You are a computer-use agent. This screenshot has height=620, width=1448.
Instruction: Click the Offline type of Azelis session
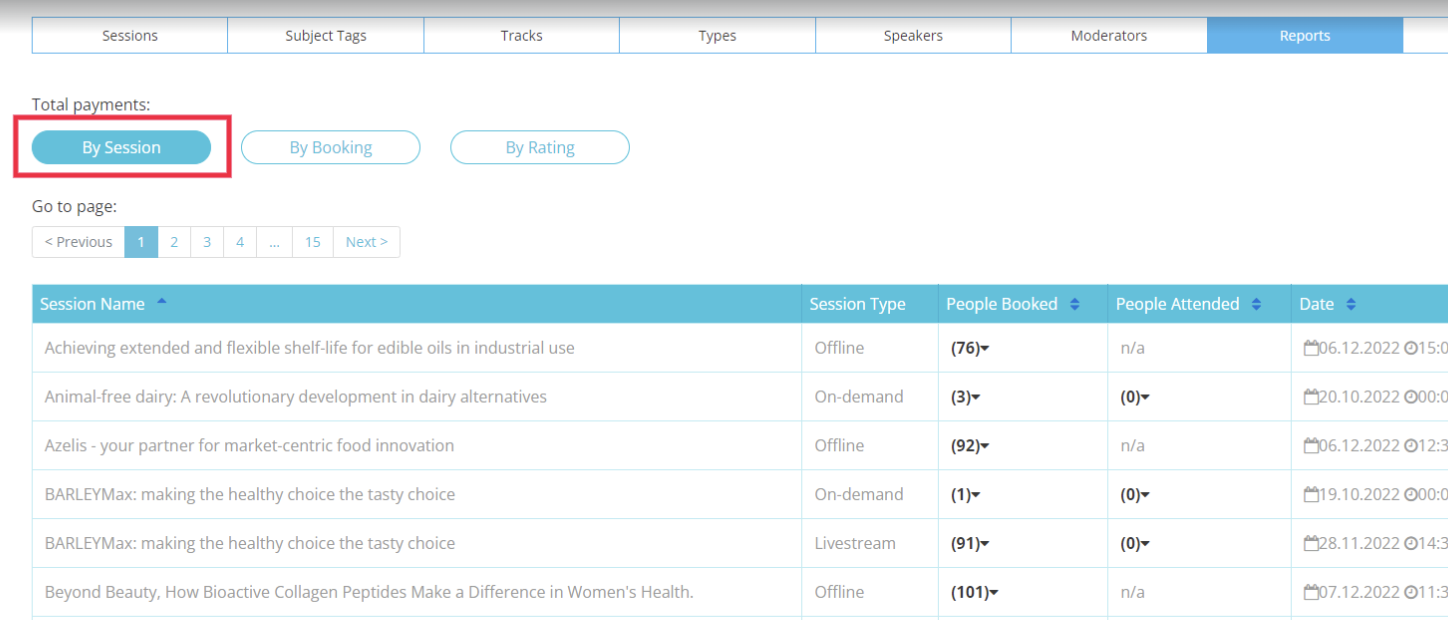[839, 446]
